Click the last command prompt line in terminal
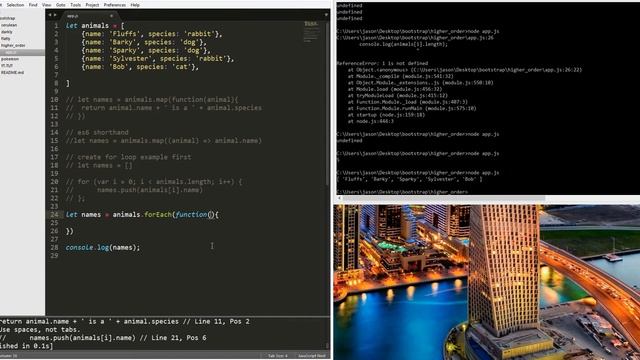 pyautogui.click(x=402, y=192)
